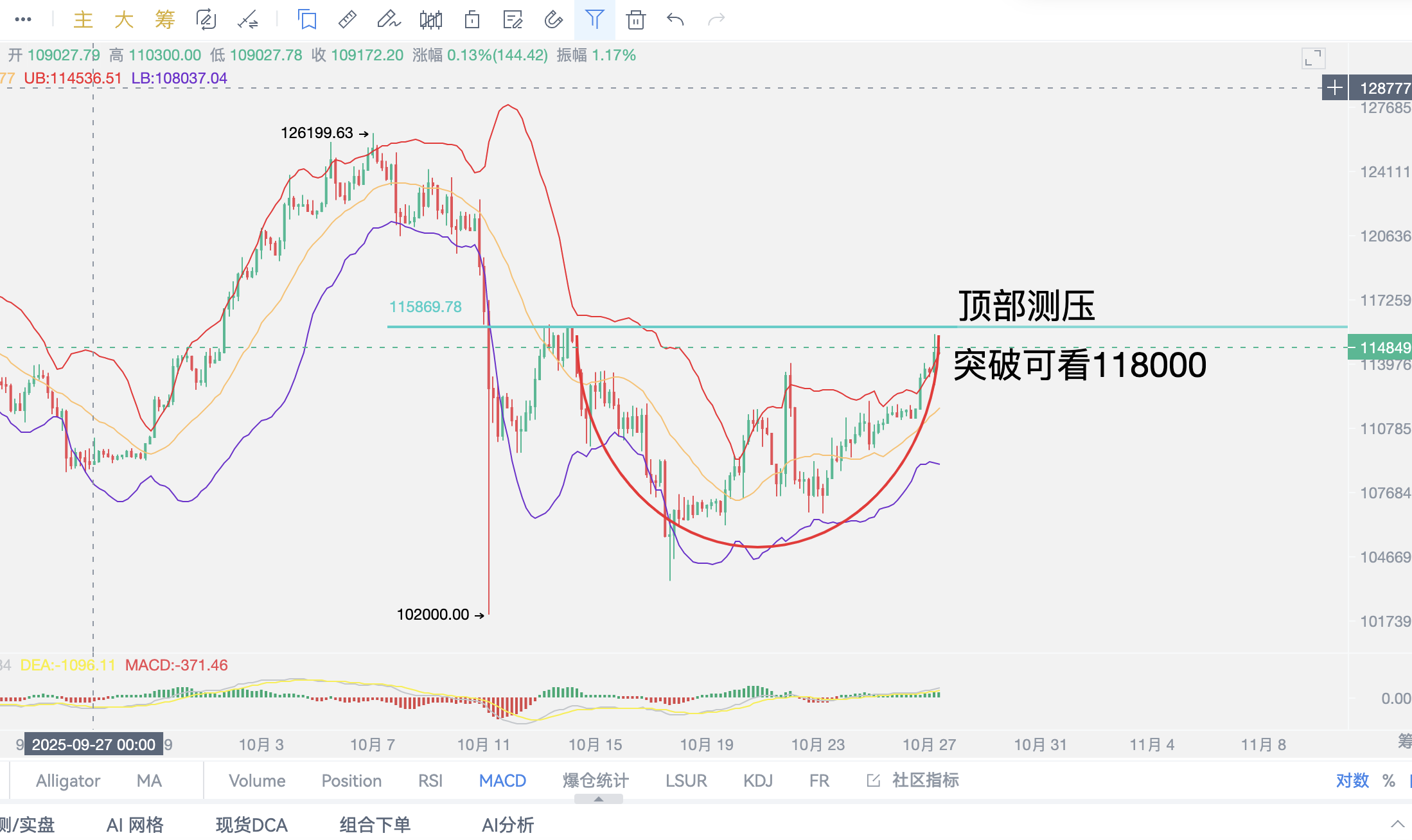Expand chart to fullscreen
Viewport: 1412px width, 840px height.
(x=1313, y=58)
